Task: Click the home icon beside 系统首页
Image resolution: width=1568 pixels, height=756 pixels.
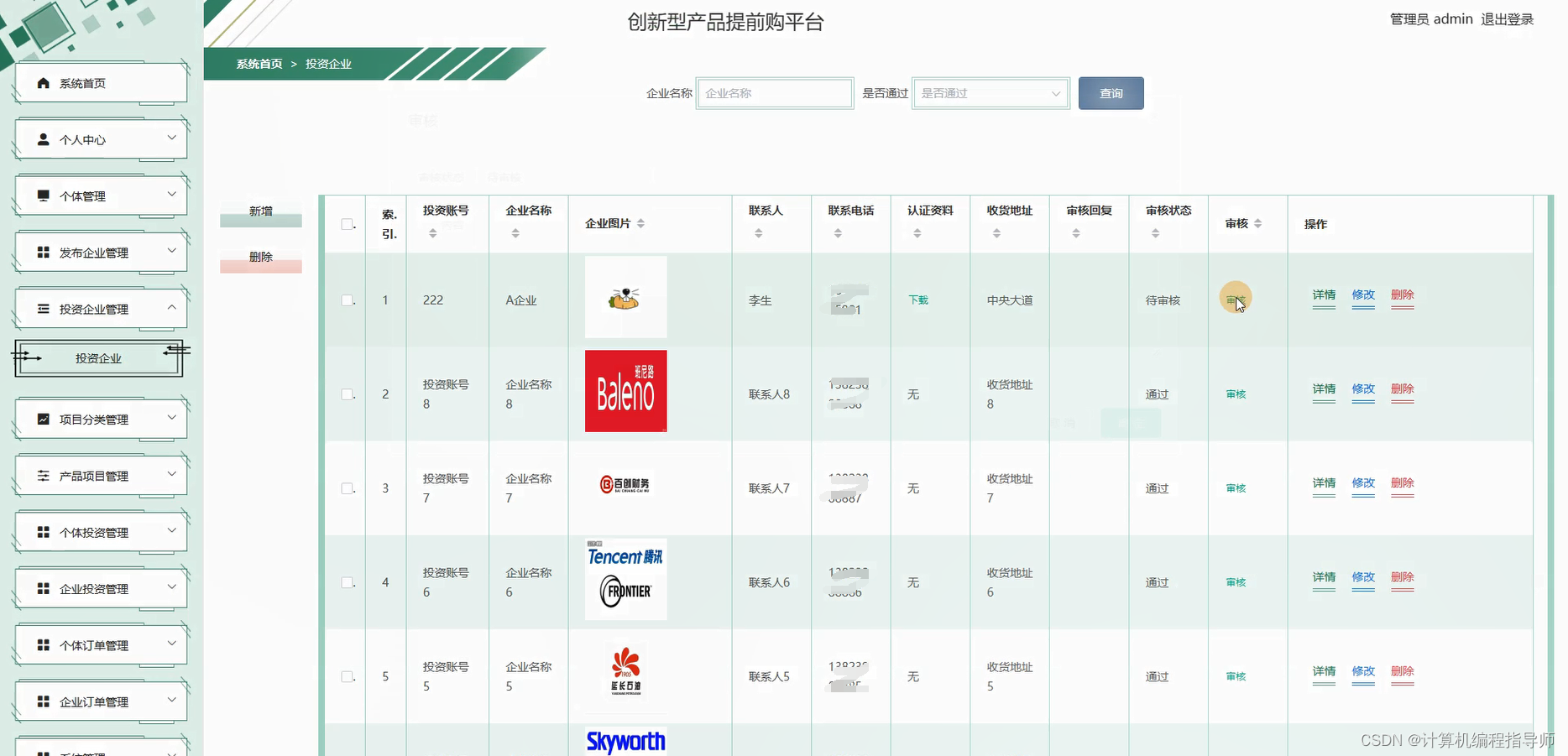Action: coord(44,83)
